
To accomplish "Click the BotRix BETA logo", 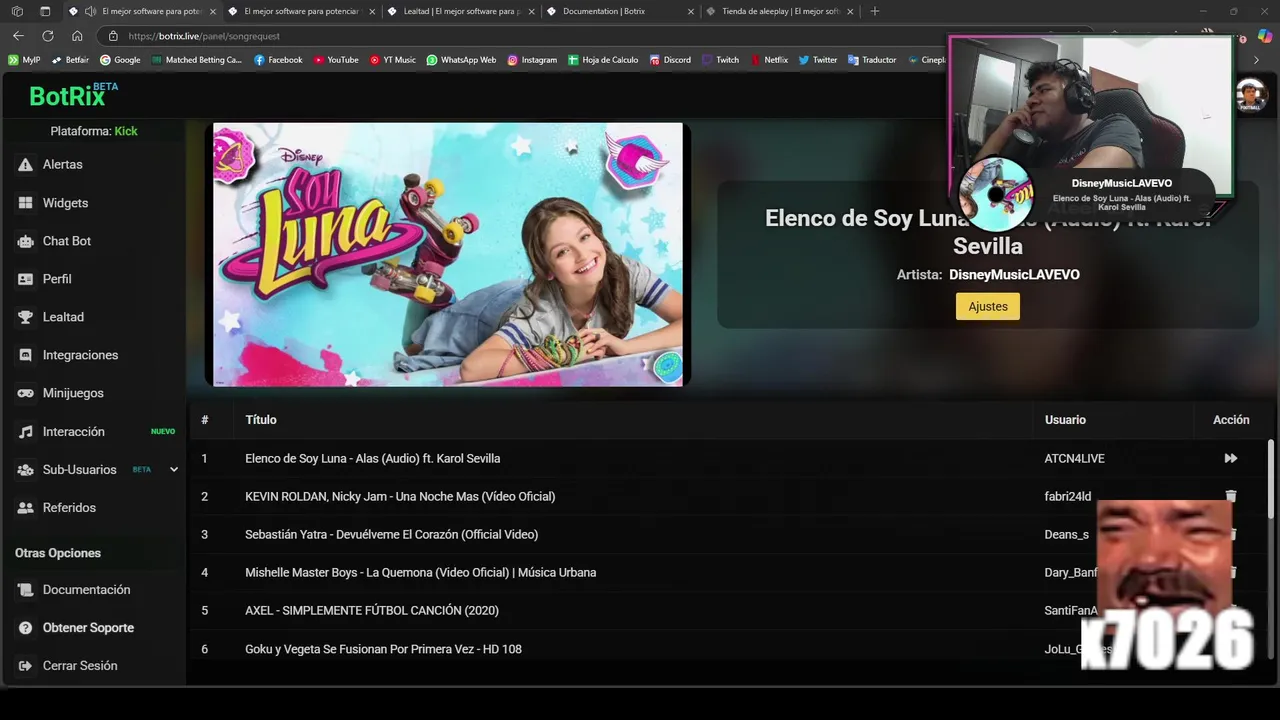I will (73, 95).
